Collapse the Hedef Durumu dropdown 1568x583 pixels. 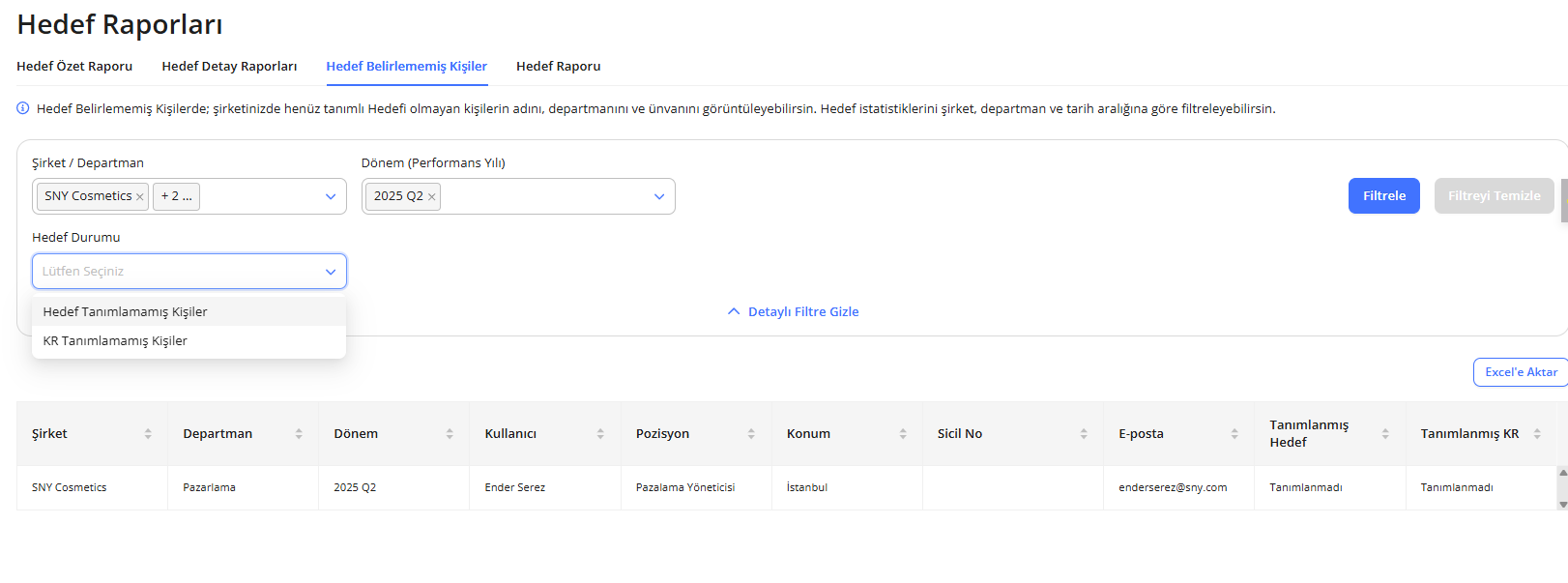(x=331, y=272)
